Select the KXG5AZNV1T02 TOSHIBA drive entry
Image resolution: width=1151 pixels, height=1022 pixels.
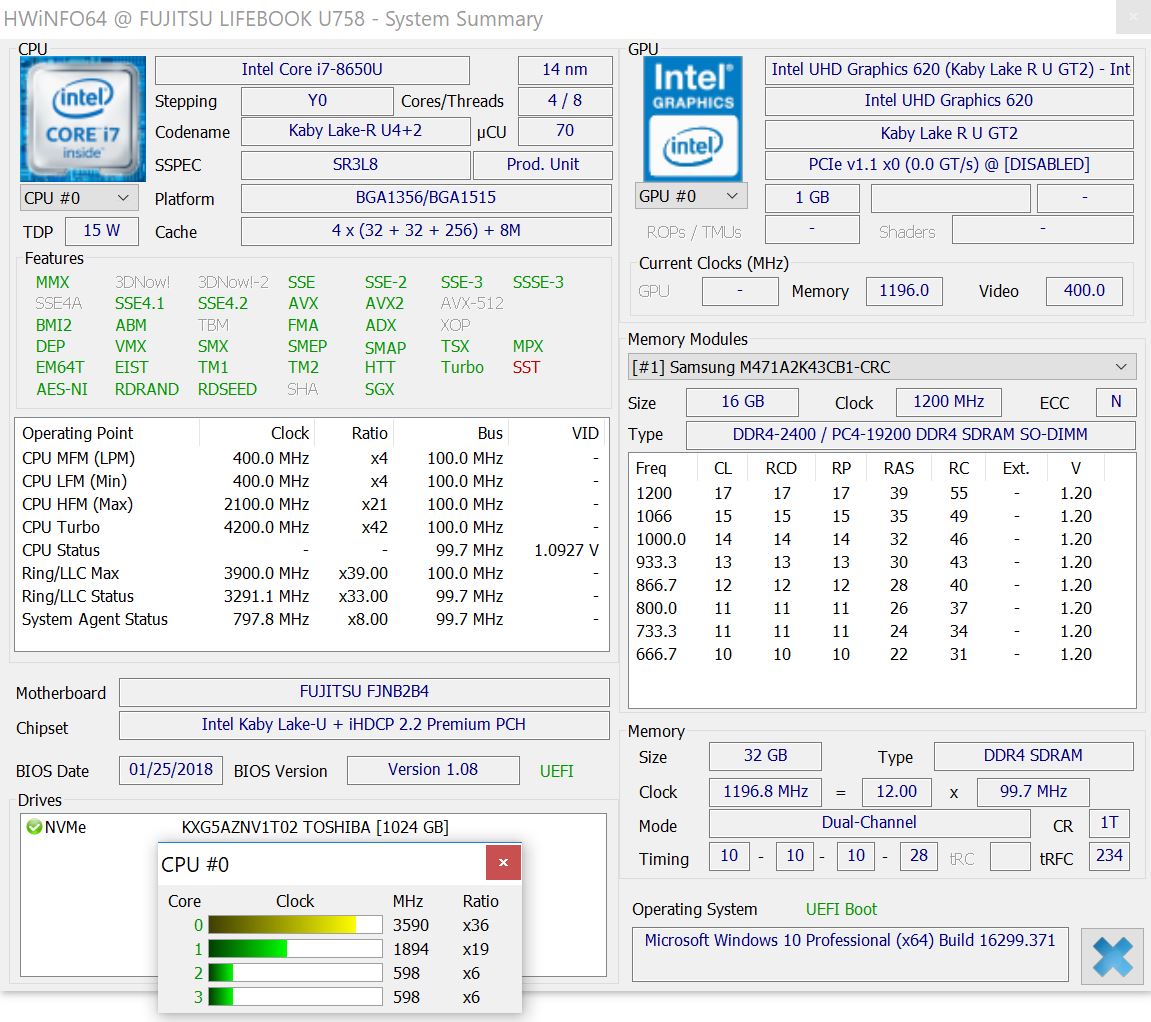pyautogui.click(x=315, y=827)
